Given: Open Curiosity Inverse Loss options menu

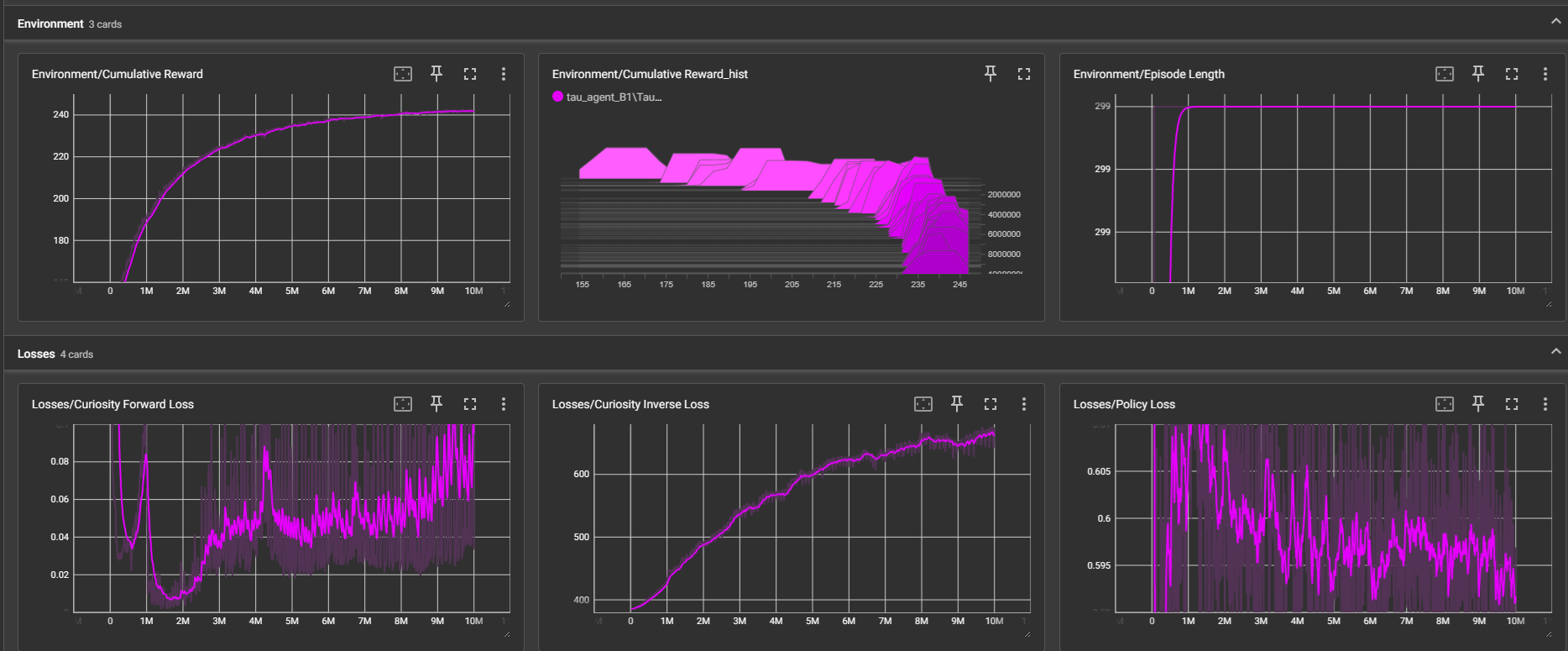Looking at the screenshot, I should pos(1024,404).
